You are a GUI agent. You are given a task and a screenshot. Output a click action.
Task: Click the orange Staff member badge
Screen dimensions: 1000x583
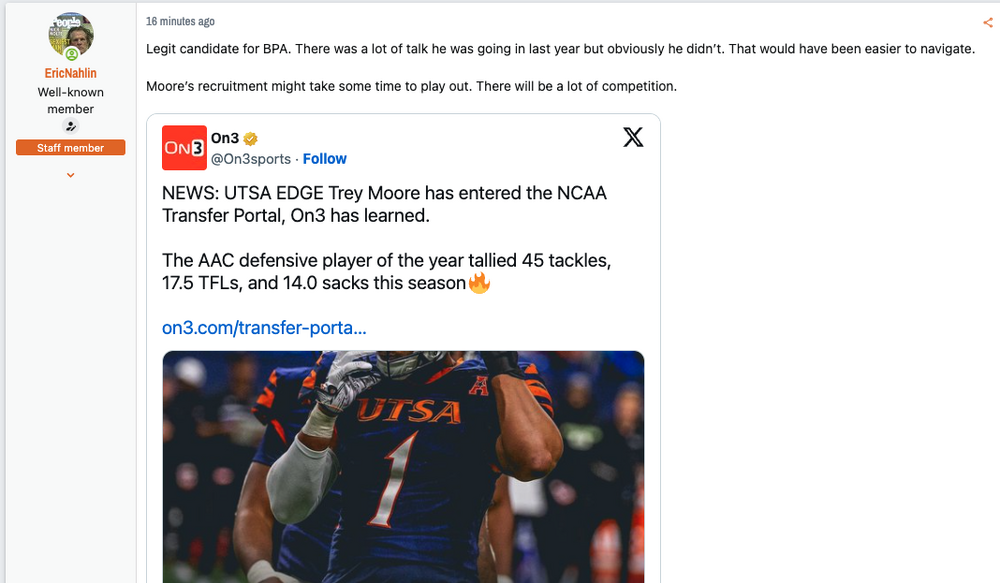point(70,148)
